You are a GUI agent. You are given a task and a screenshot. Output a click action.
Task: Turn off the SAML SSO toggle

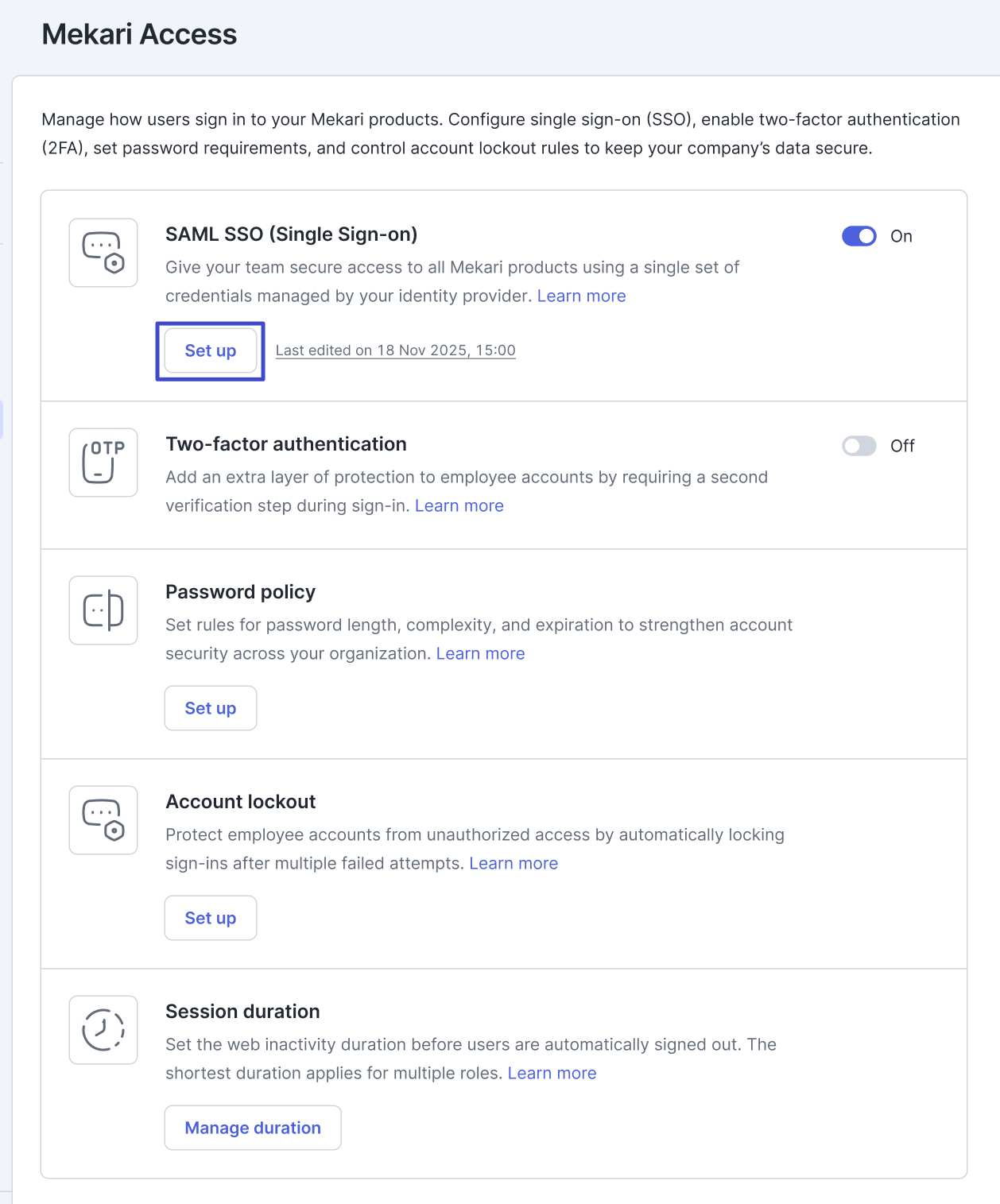859,236
